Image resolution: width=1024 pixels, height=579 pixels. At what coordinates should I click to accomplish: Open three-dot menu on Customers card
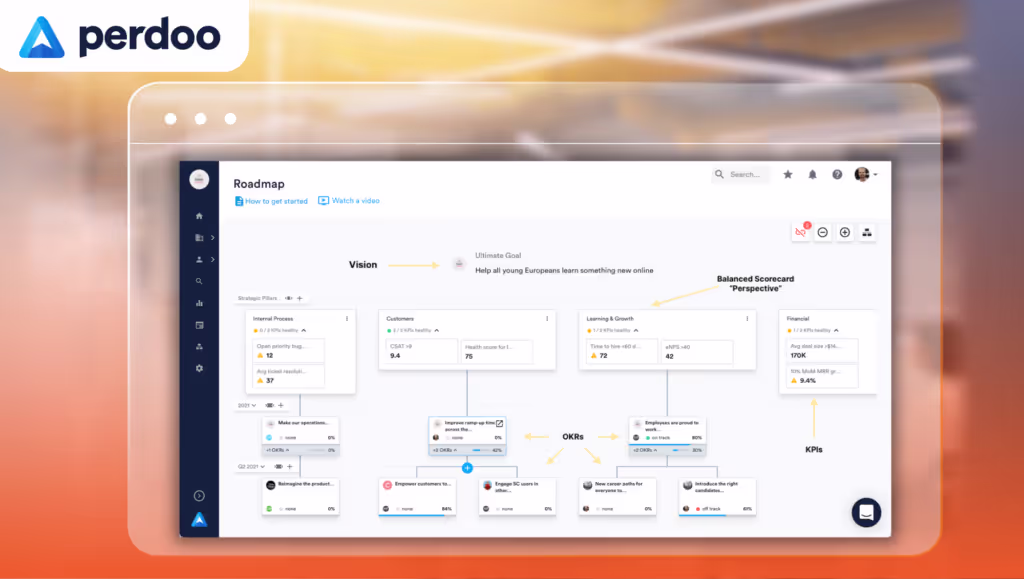pyautogui.click(x=548, y=318)
